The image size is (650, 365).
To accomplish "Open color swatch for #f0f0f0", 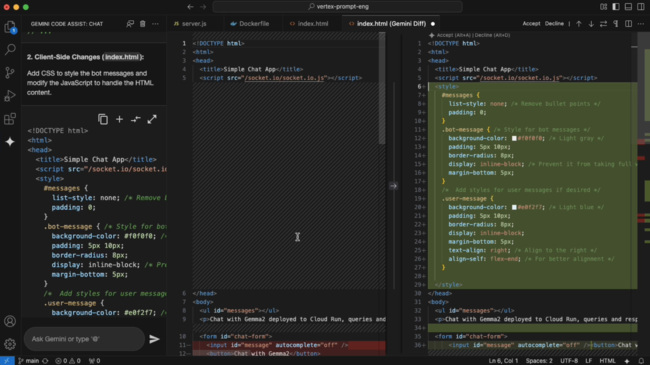I will [x=514, y=139].
